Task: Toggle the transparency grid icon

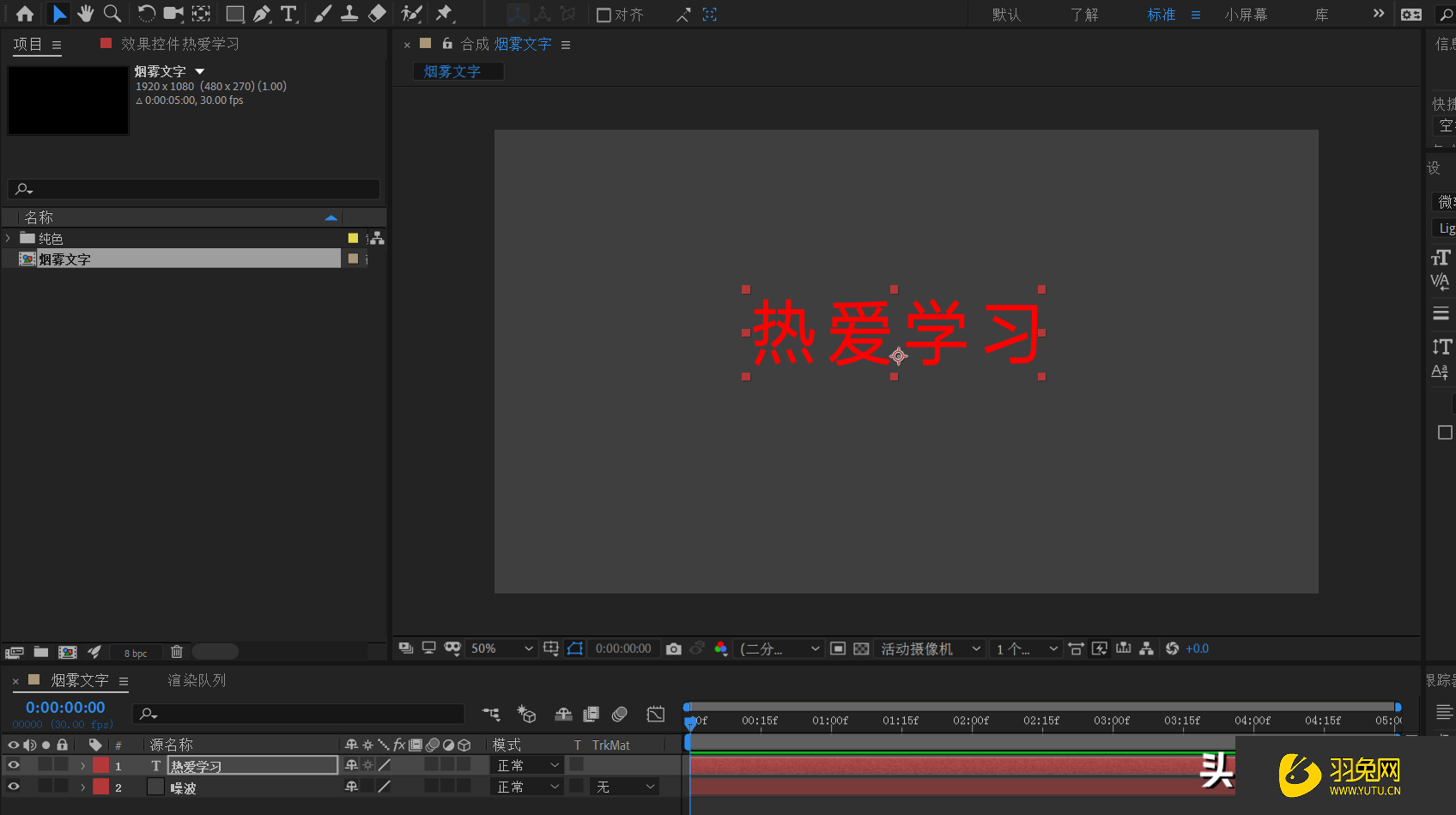Action: click(861, 648)
